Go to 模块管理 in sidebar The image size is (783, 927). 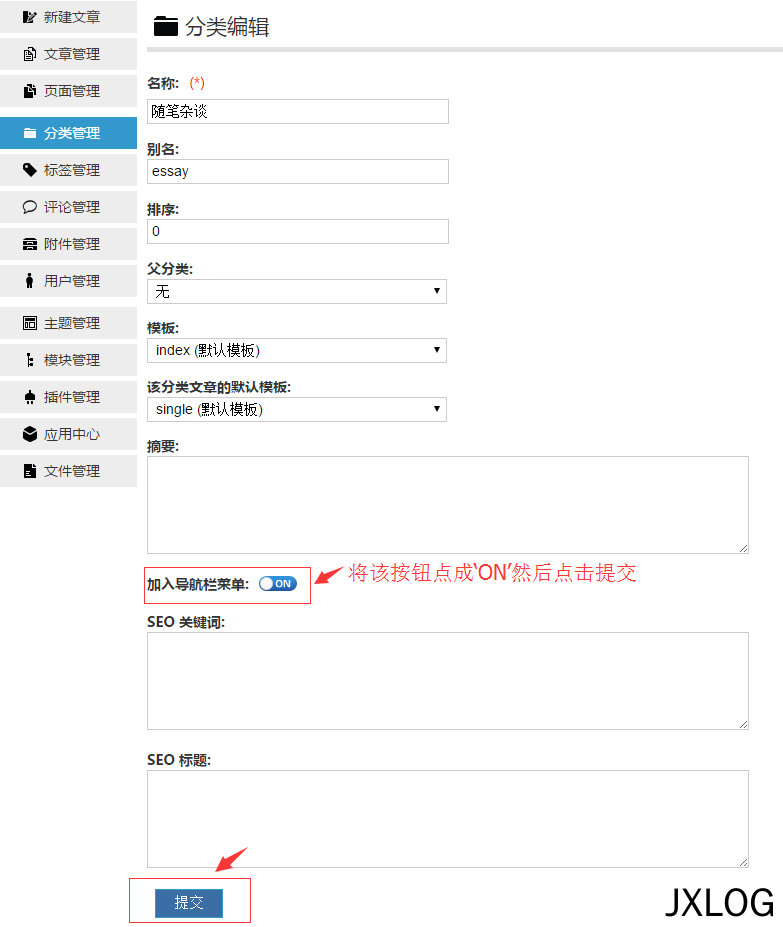click(x=69, y=360)
